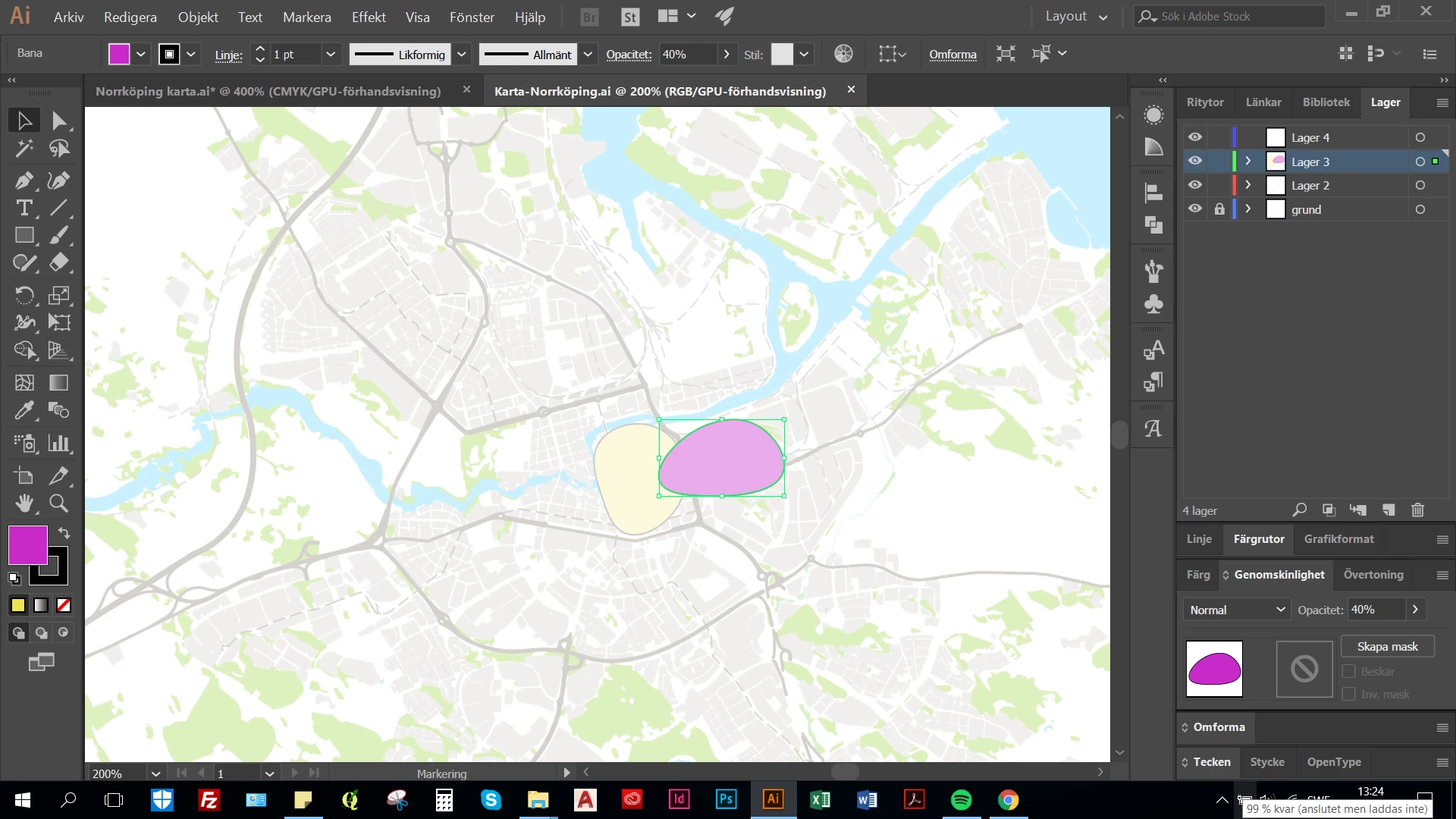Choose the Hand tool
The height and width of the screenshot is (819, 1456).
(x=24, y=503)
